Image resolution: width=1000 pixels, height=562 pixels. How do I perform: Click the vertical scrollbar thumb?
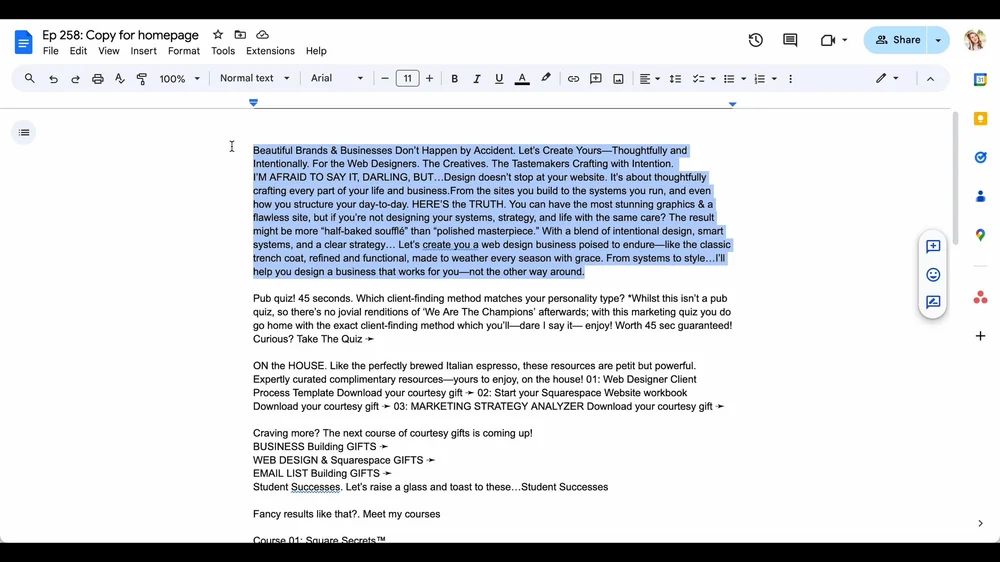click(955, 177)
